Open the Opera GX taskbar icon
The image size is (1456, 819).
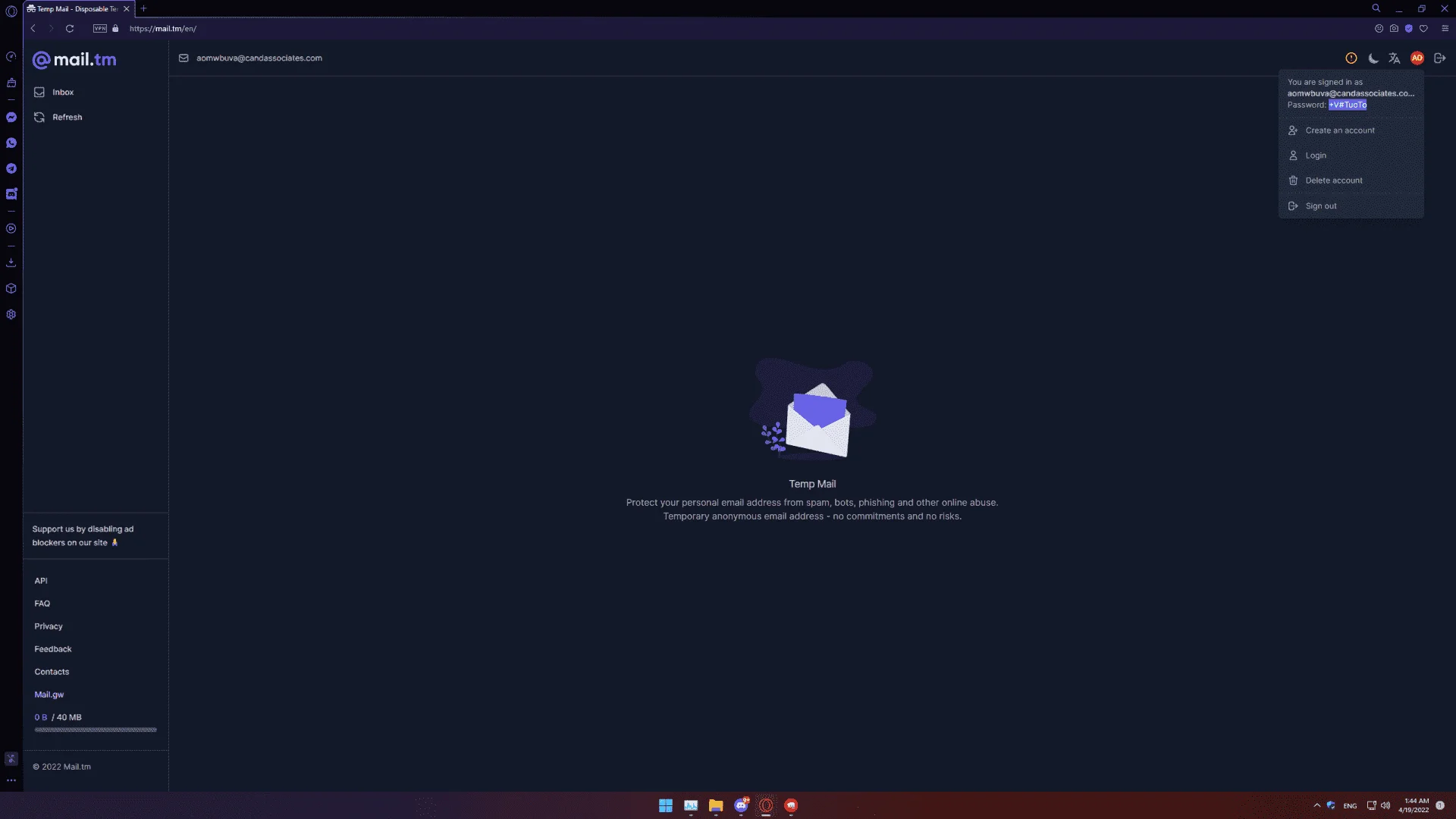pos(766,805)
